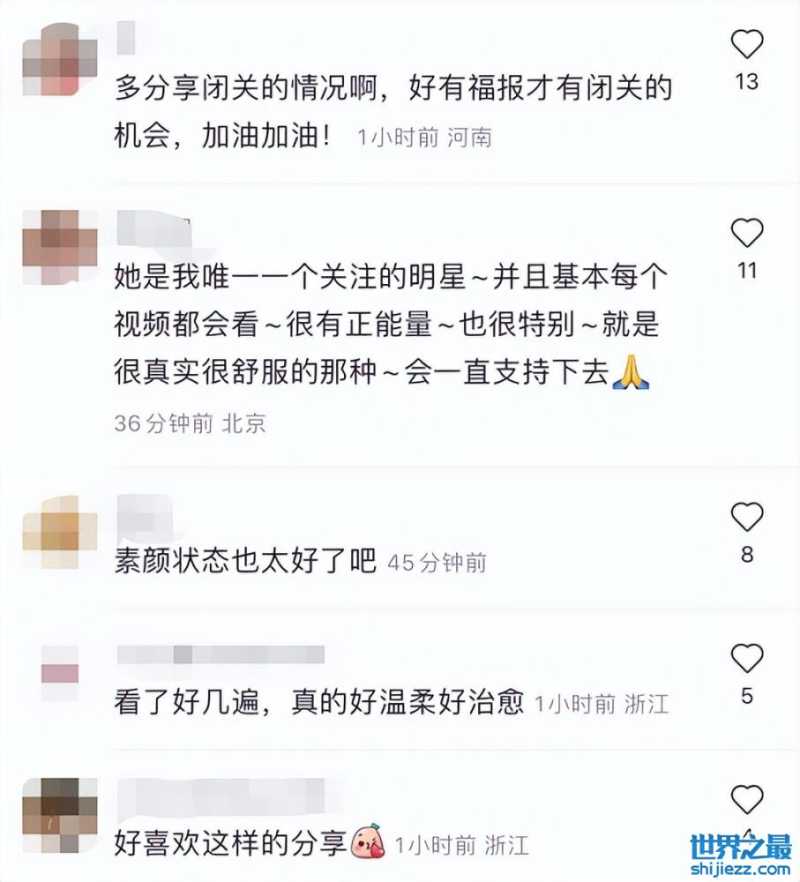Heart the 好温柔好治愈 comment
Screen dimensions: 800x882
pos(747,658)
